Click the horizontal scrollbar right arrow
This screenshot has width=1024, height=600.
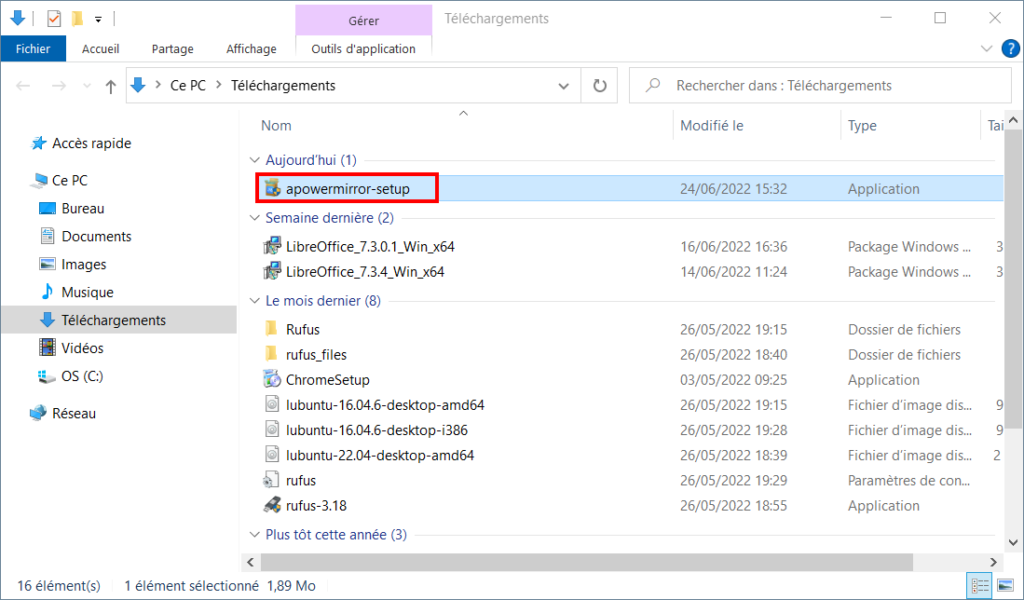pos(993,561)
